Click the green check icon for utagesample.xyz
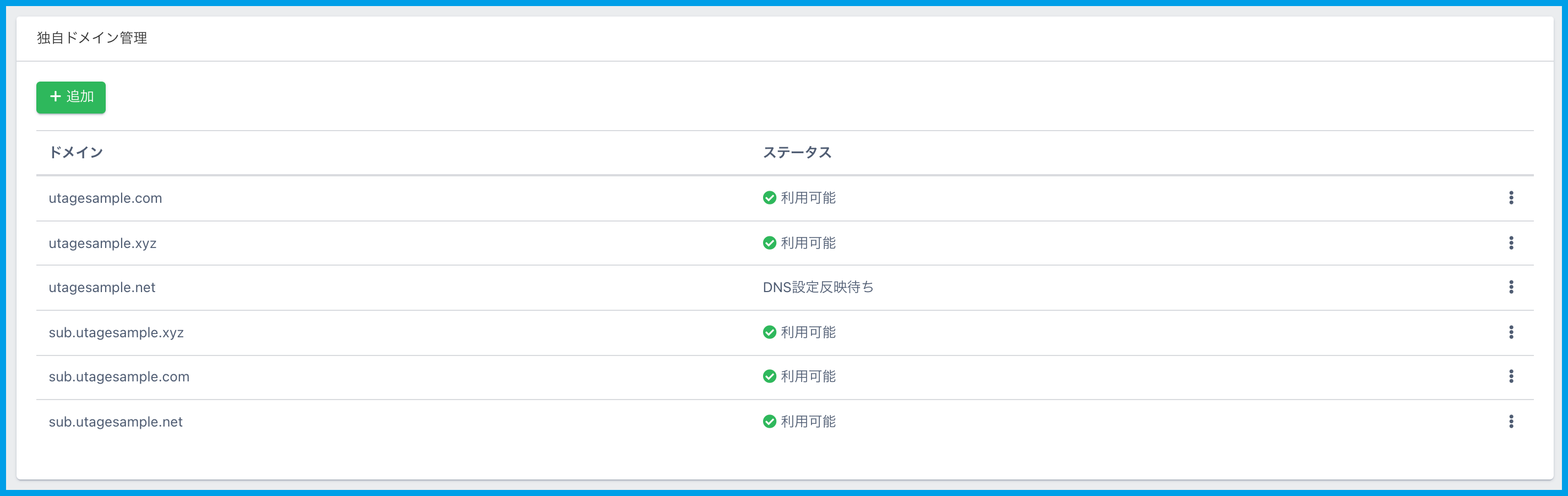The height and width of the screenshot is (496, 1568). pos(769,243)
